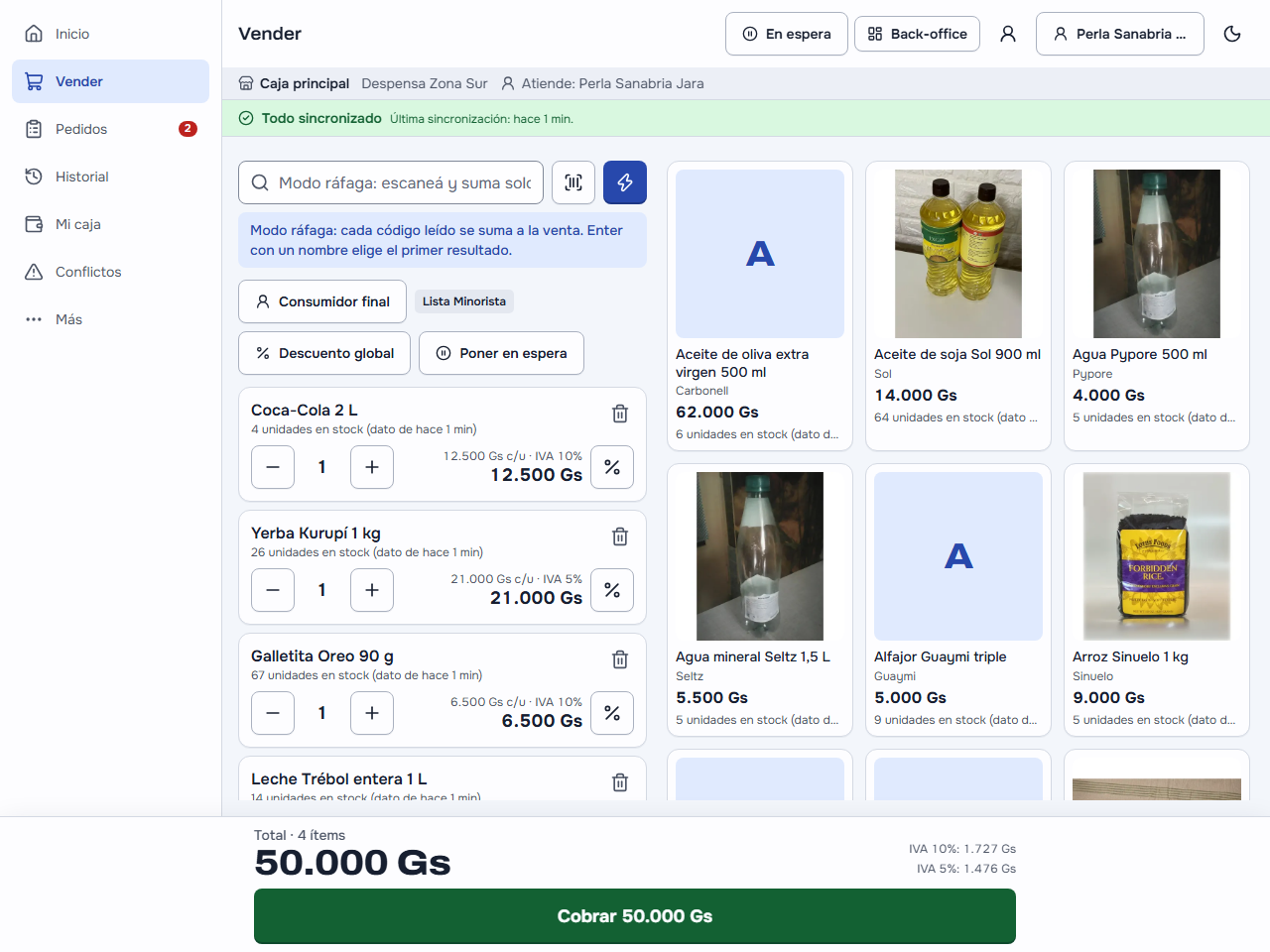Click Despensa Zona Sur text

(425, 83)
